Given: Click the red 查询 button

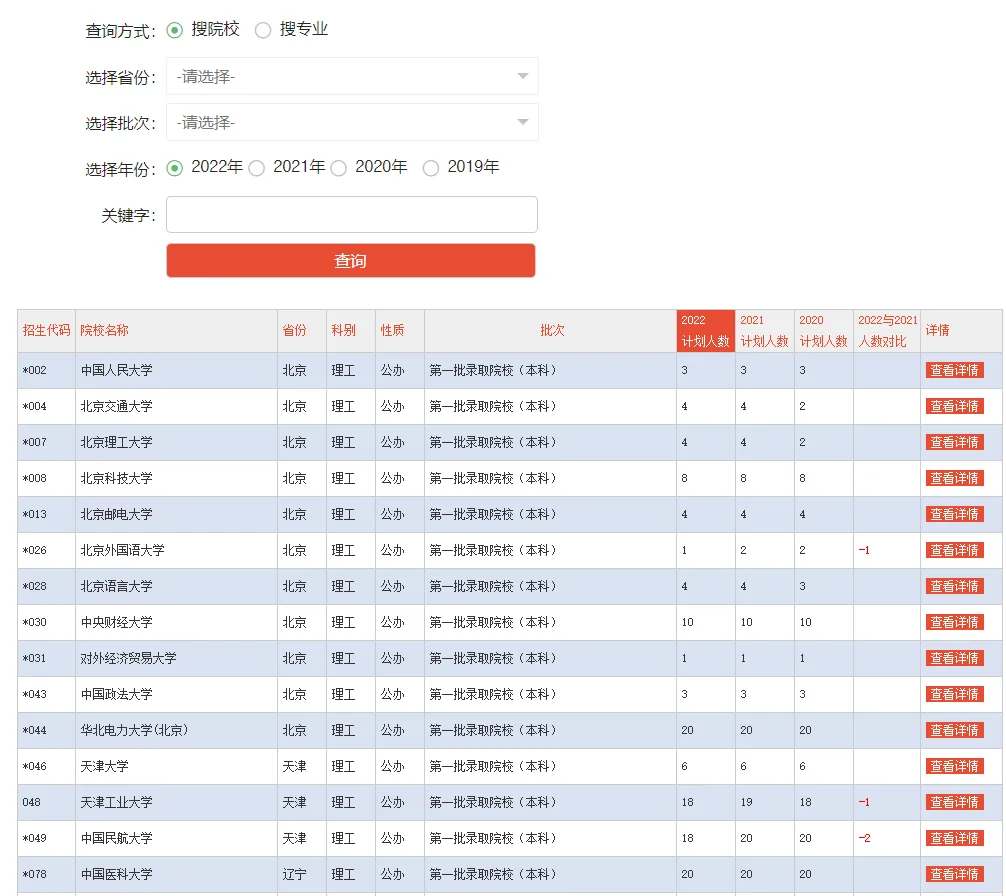Looking at the screenshot, I should click(351, 260).
